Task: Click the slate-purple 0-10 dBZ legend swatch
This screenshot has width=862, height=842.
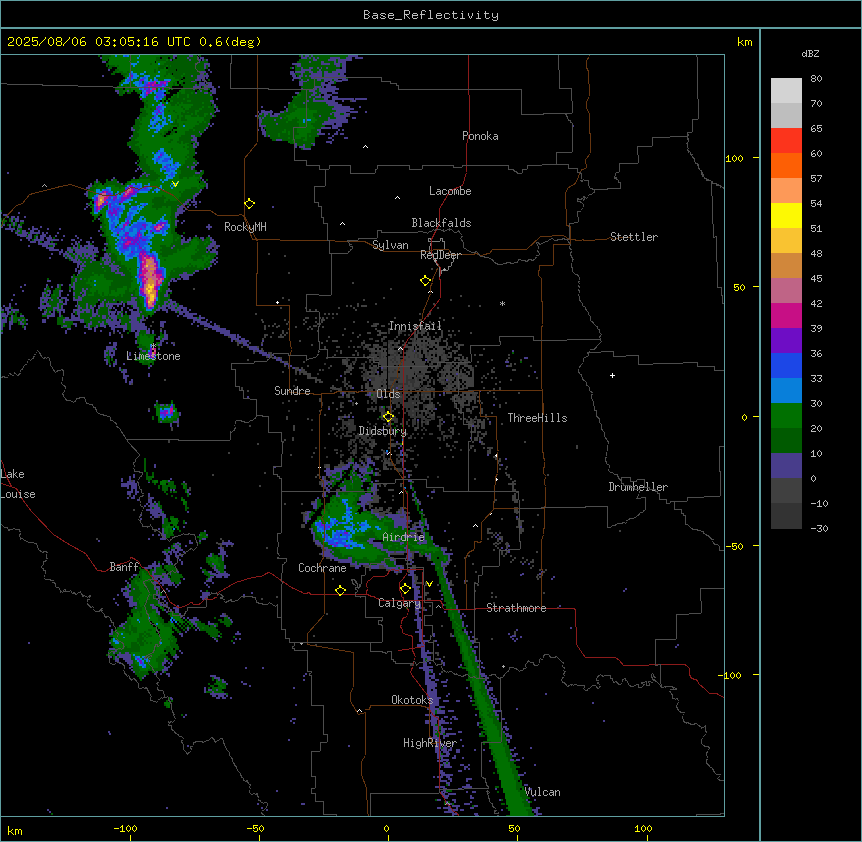Action: [786, 466]
